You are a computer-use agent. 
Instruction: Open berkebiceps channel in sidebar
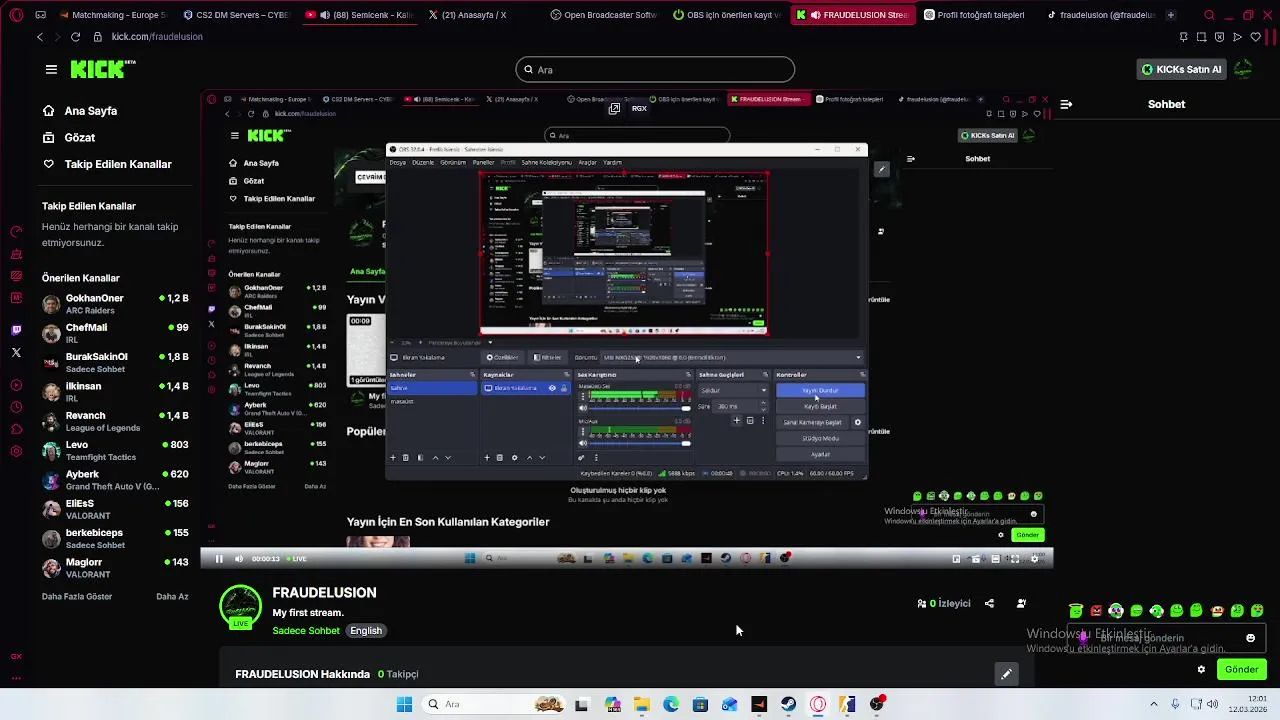(x=115, y=538)
